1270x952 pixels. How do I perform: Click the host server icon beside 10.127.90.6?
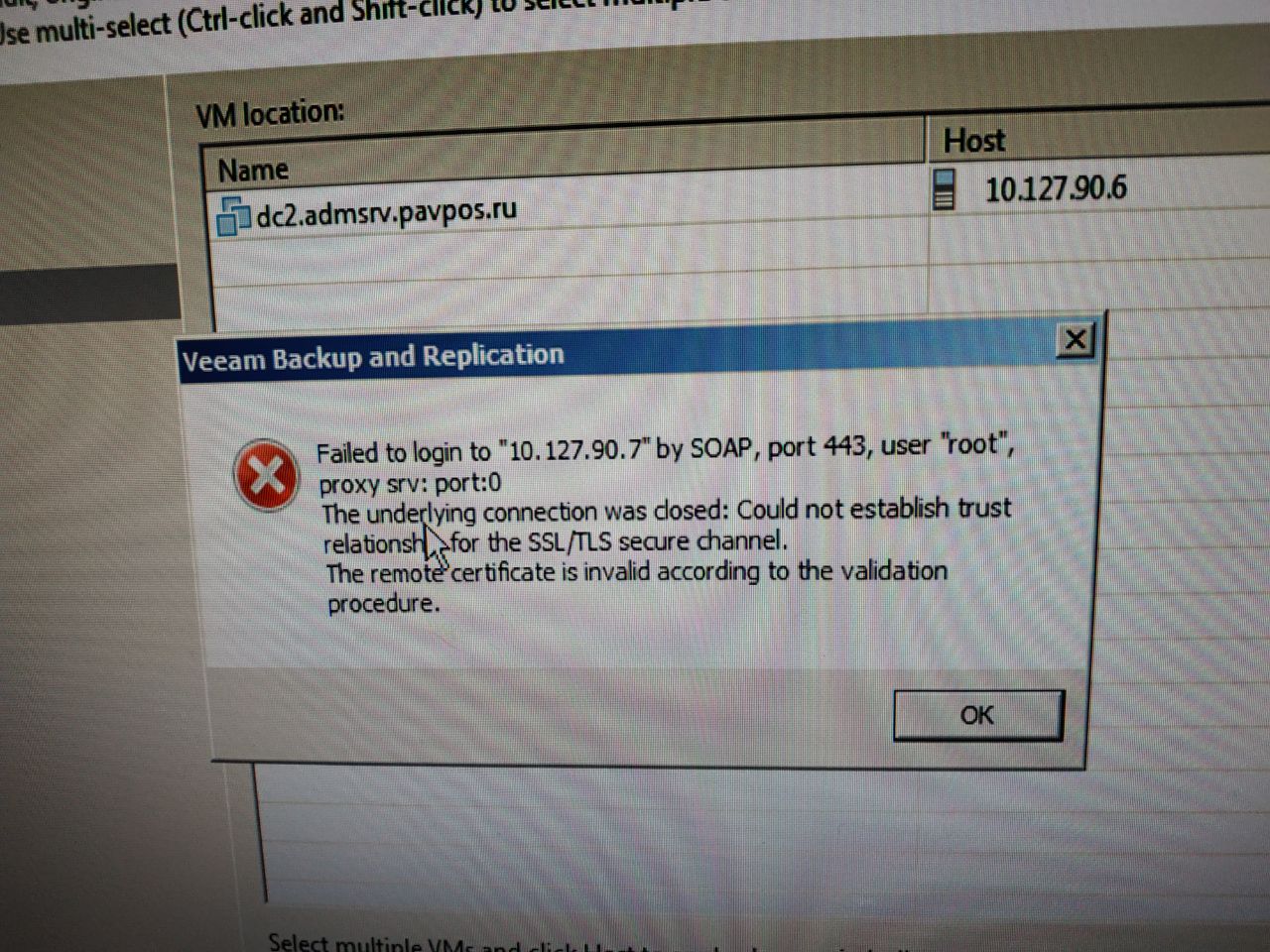point(945,189)
